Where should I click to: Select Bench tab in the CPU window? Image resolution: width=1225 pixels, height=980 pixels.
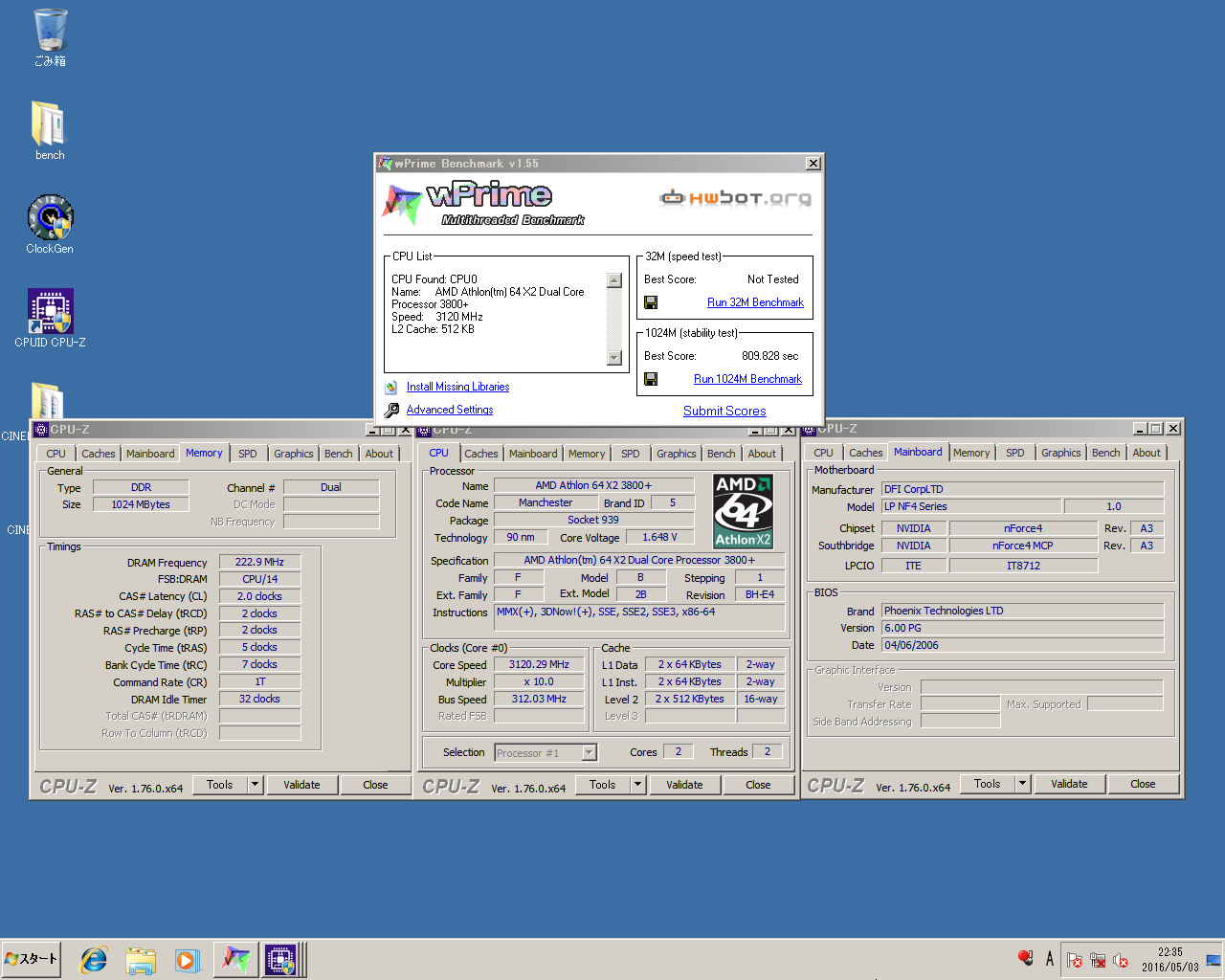[x=722, y=454]
